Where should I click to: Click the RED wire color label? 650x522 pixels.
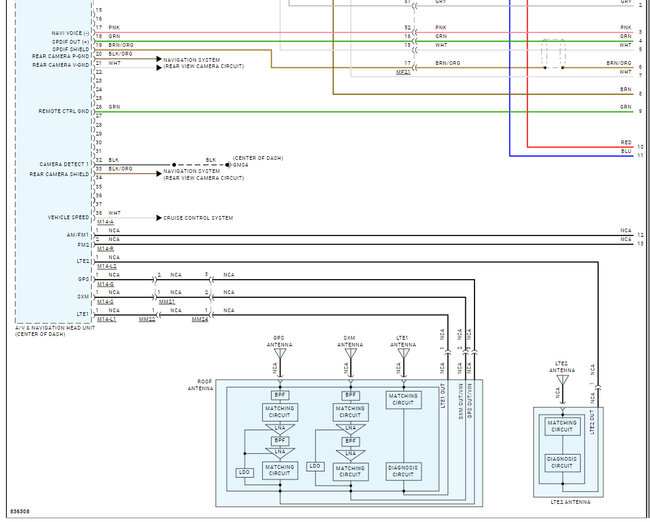626,142
